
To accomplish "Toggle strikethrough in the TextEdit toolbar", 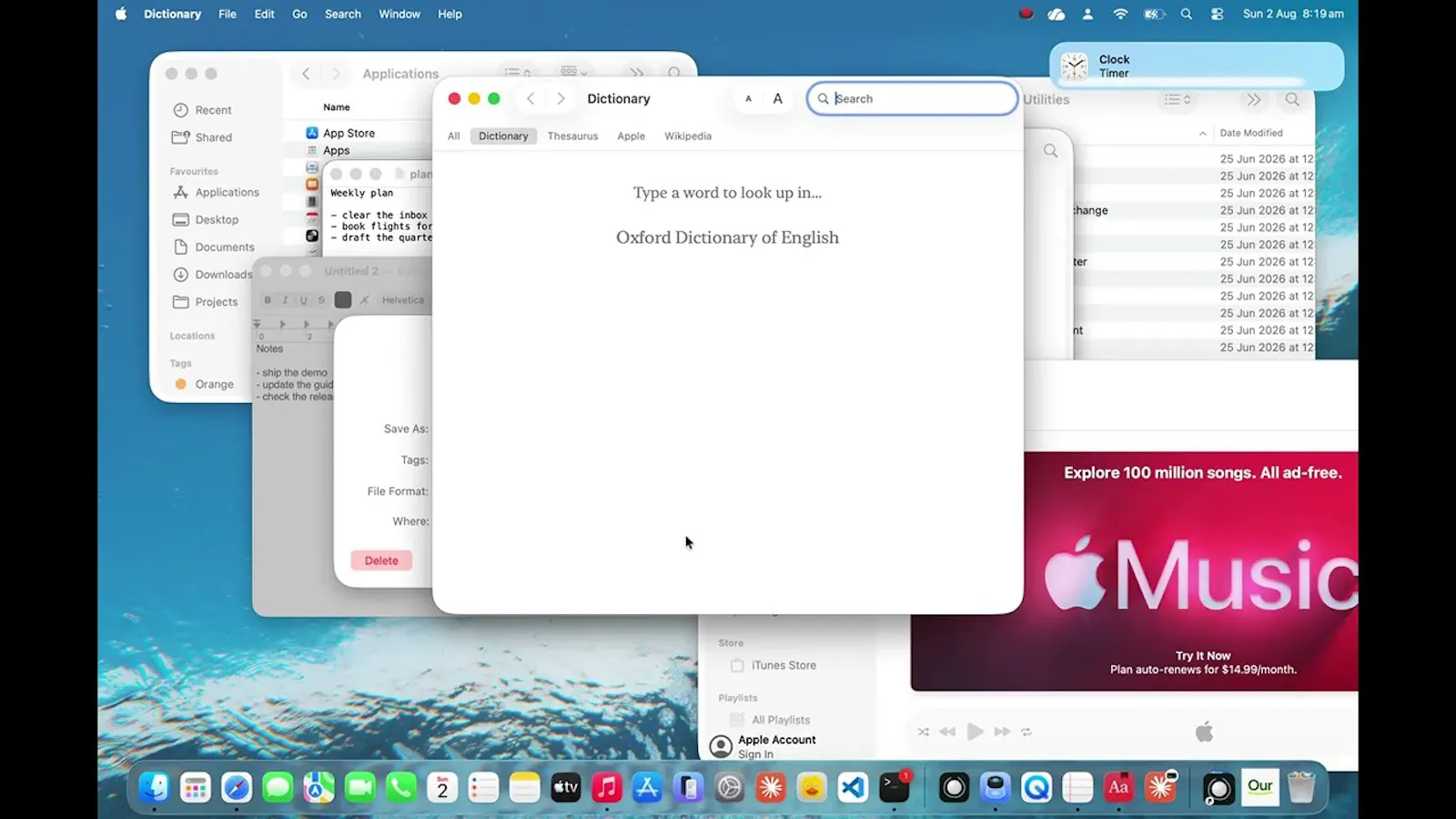I will 321,300.
